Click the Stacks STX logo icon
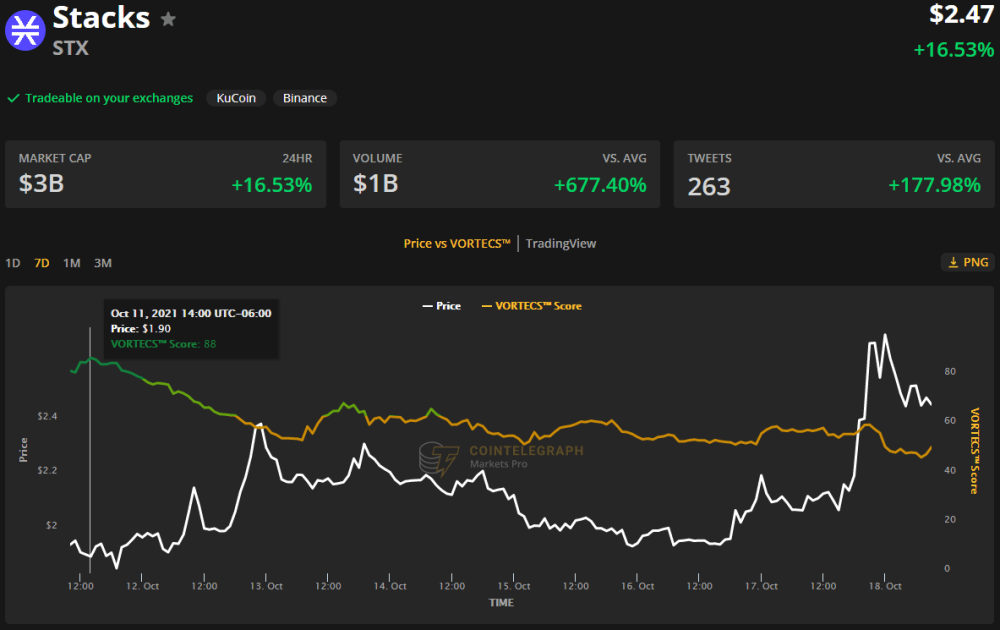Viewport: 1000px width, 630px height. click(26, 30)
